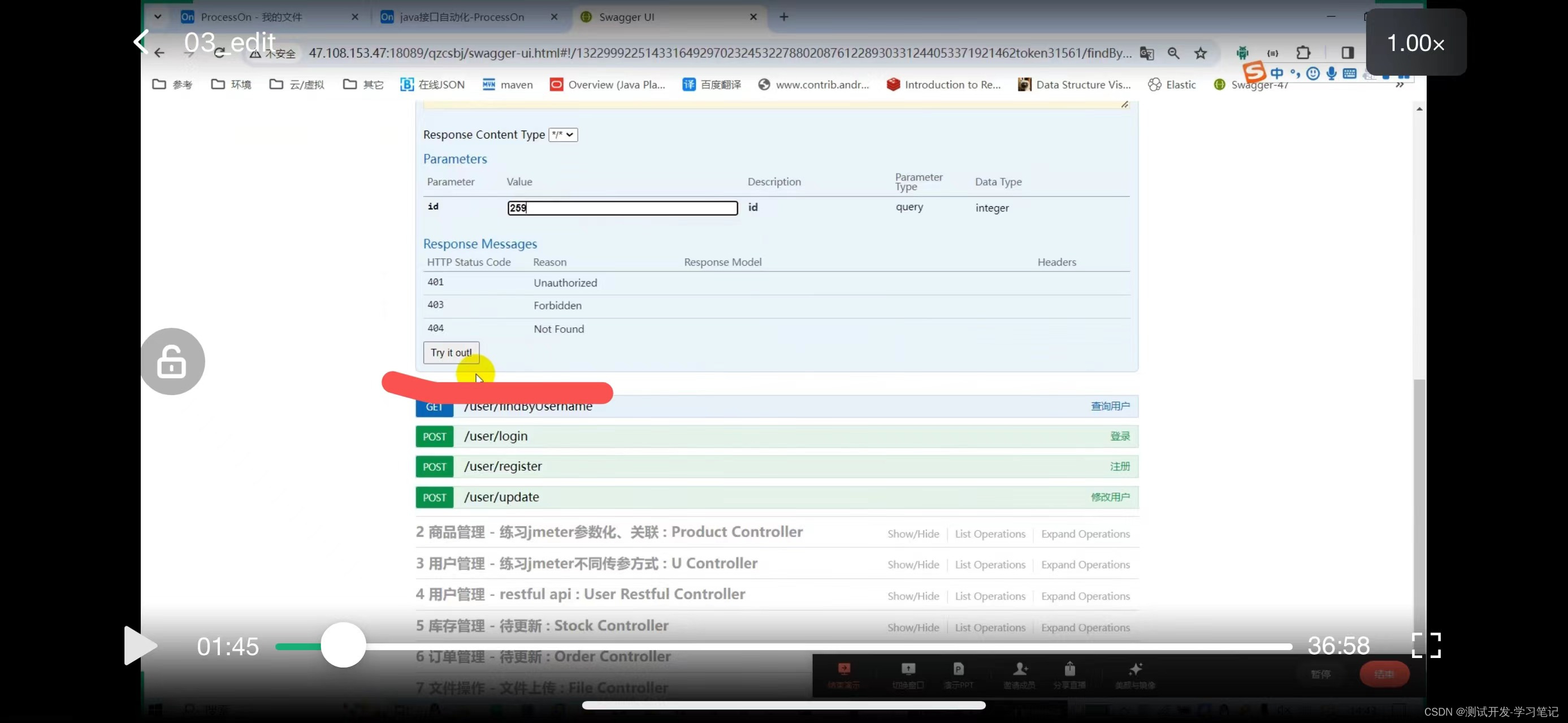Click the id parameter input field

(x=622, y=207)
